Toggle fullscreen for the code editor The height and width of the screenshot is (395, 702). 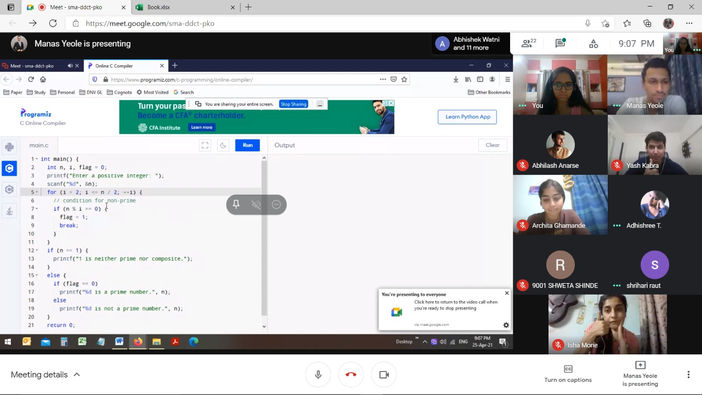[205, 145]
